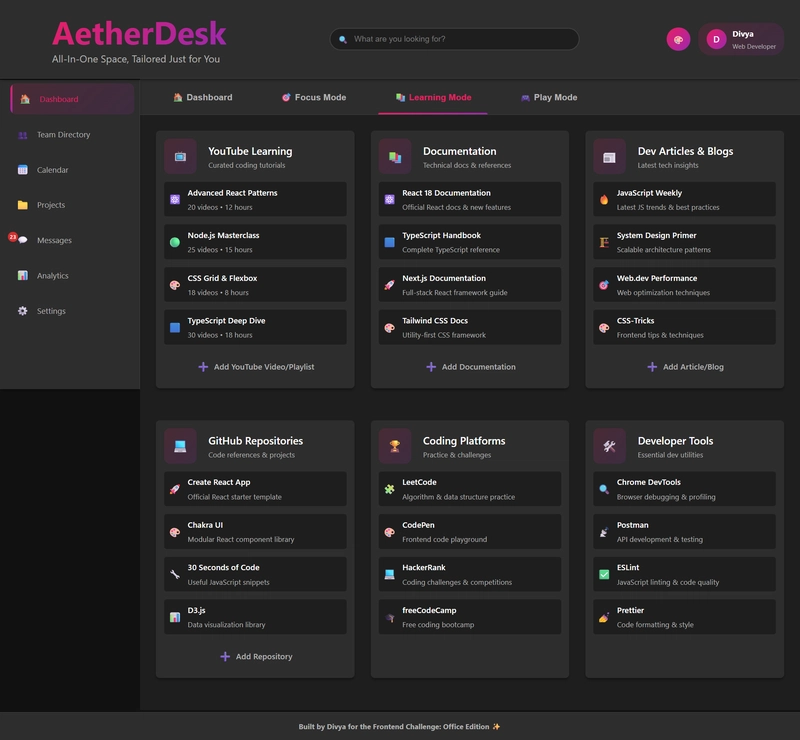Click the green circle icon beside Node.js Masterclass
Viewport: 800px width, 740px height.
click(x=175, y=242)
